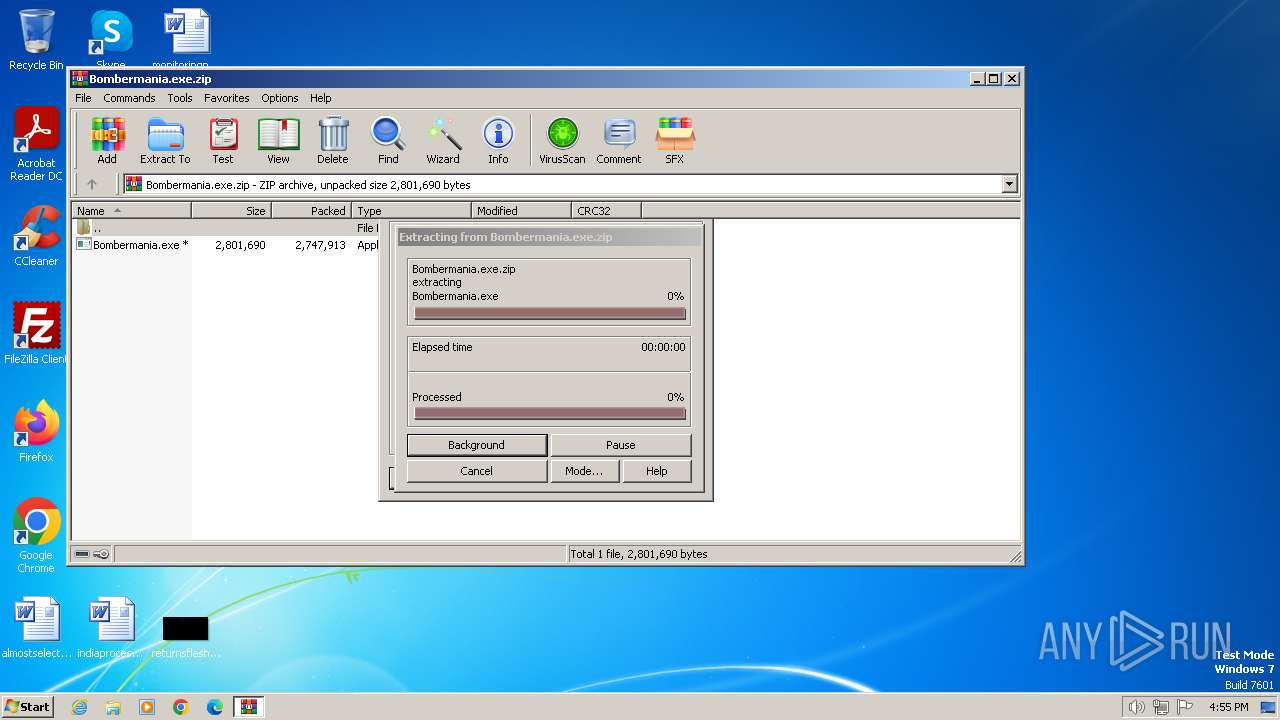Image resolution: width=1280 pixels, height=720 pixels.
Task: Open the Help menu
Action: [x=320, y=98]
